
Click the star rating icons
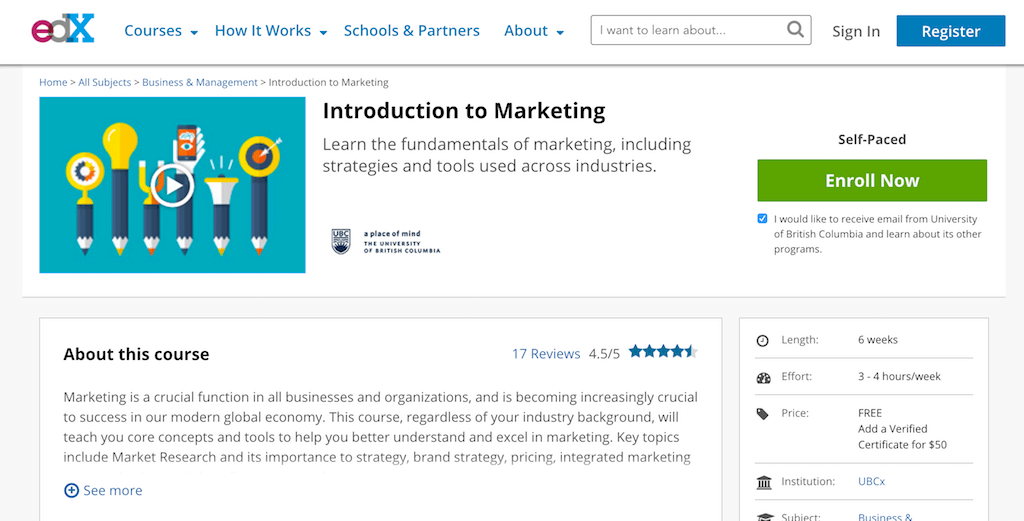pos(663,352)
